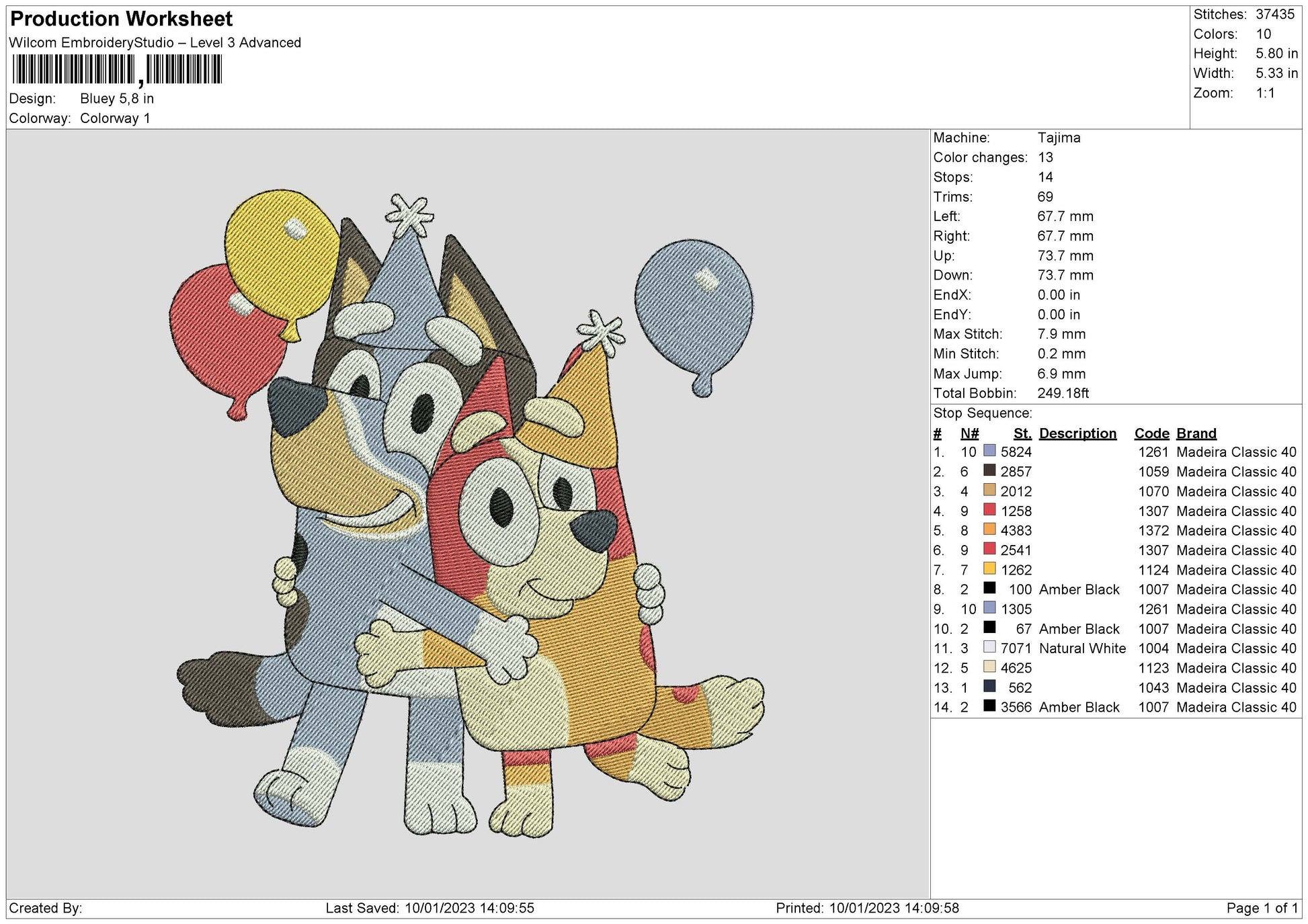
Task: Click the Amber Black row in stop 14
Action: click(x=1079, y=707)
